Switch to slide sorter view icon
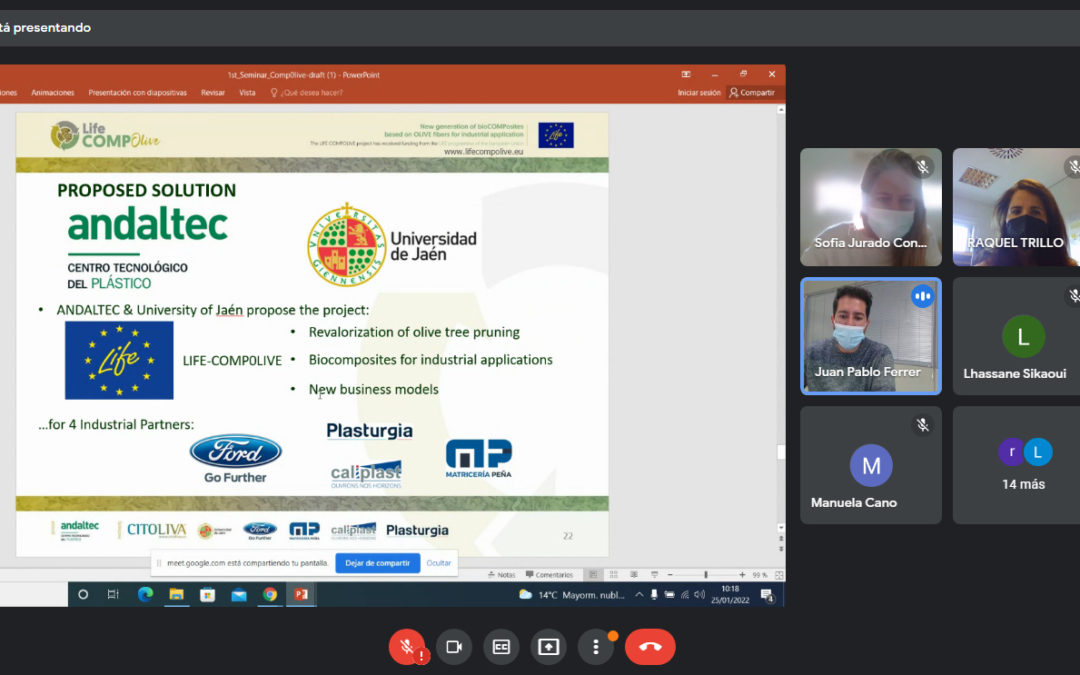 (614, 574)
